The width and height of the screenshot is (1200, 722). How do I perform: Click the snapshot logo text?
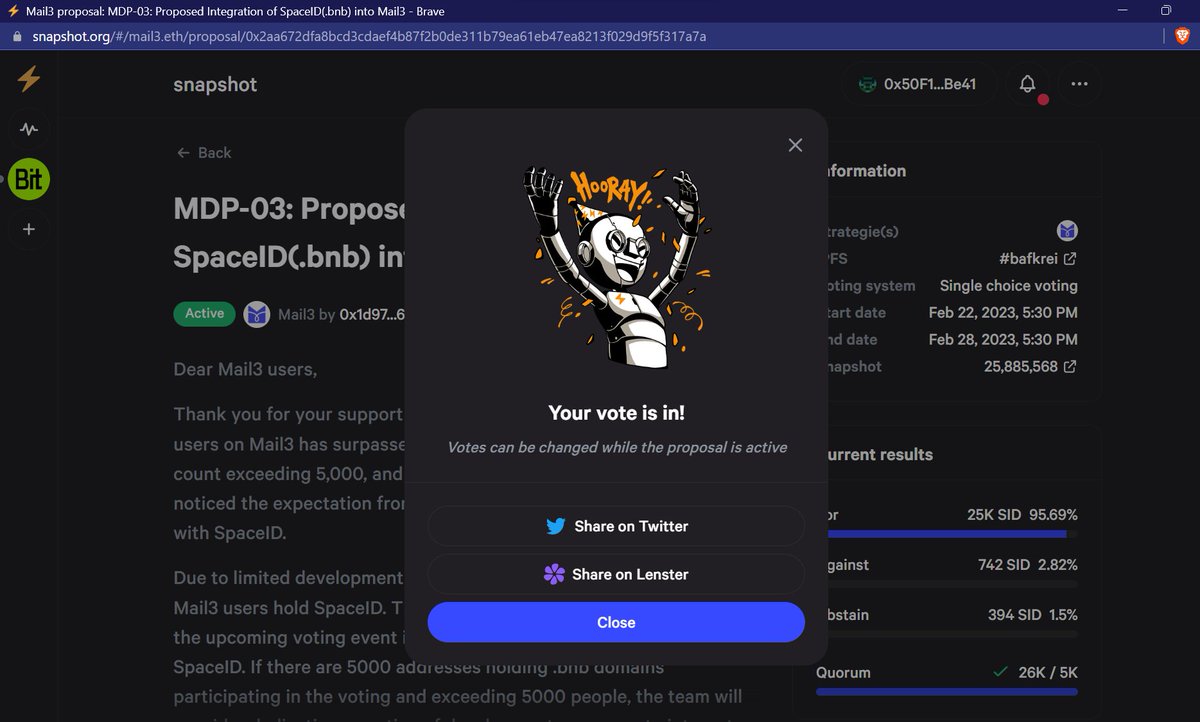tap(215, 84)
